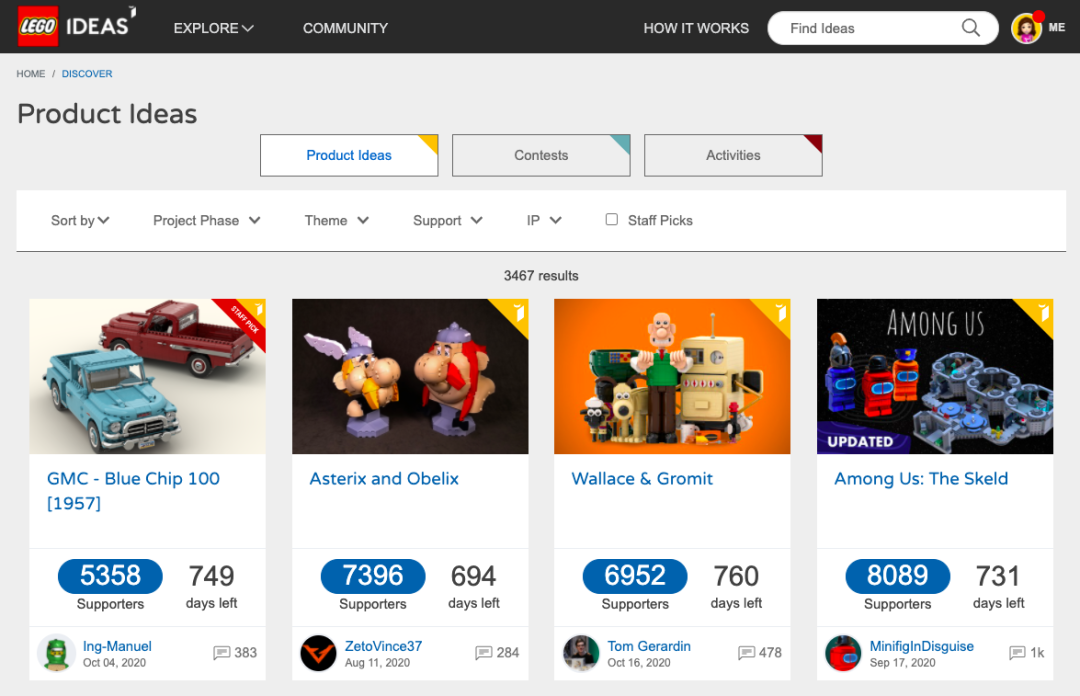1080x696 pixels.
Task: Click the 5358 supporters badge
Action: pos(110,576)
